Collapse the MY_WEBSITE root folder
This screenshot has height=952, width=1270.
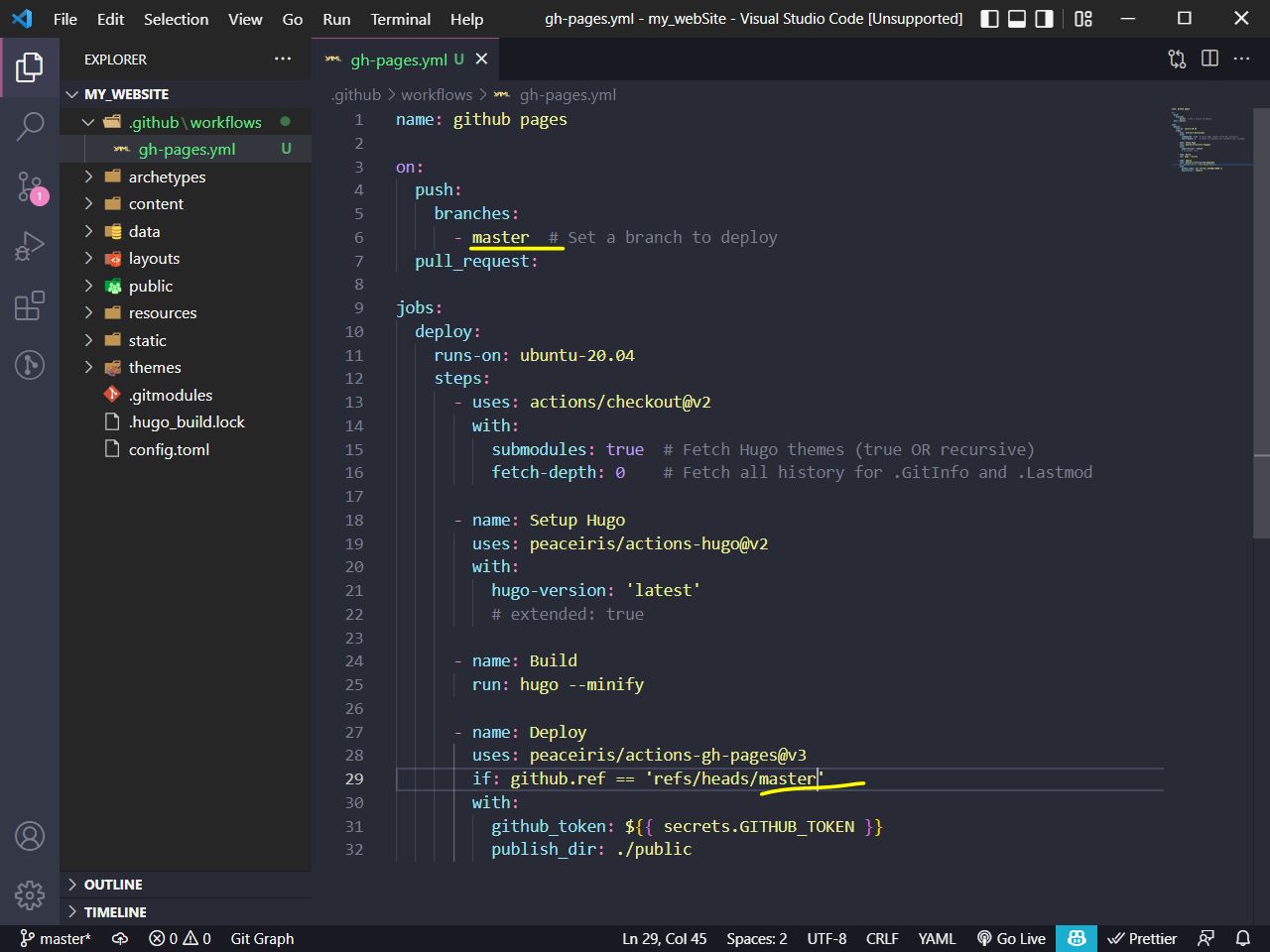186,94
